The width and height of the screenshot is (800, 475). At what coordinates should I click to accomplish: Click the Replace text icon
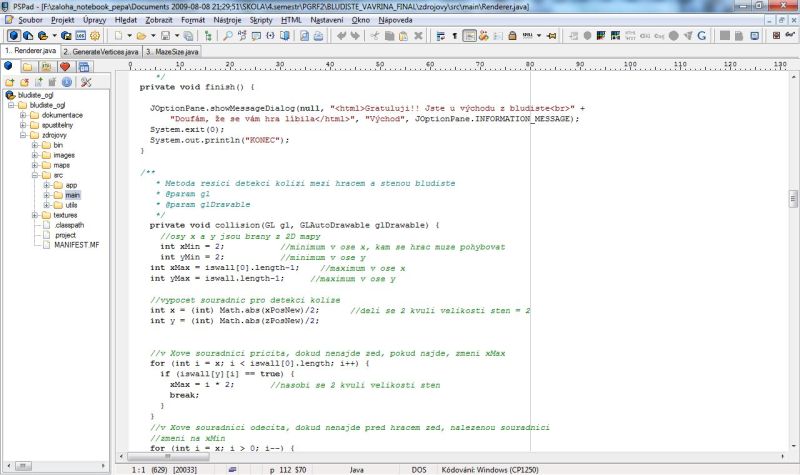(242, 36)
